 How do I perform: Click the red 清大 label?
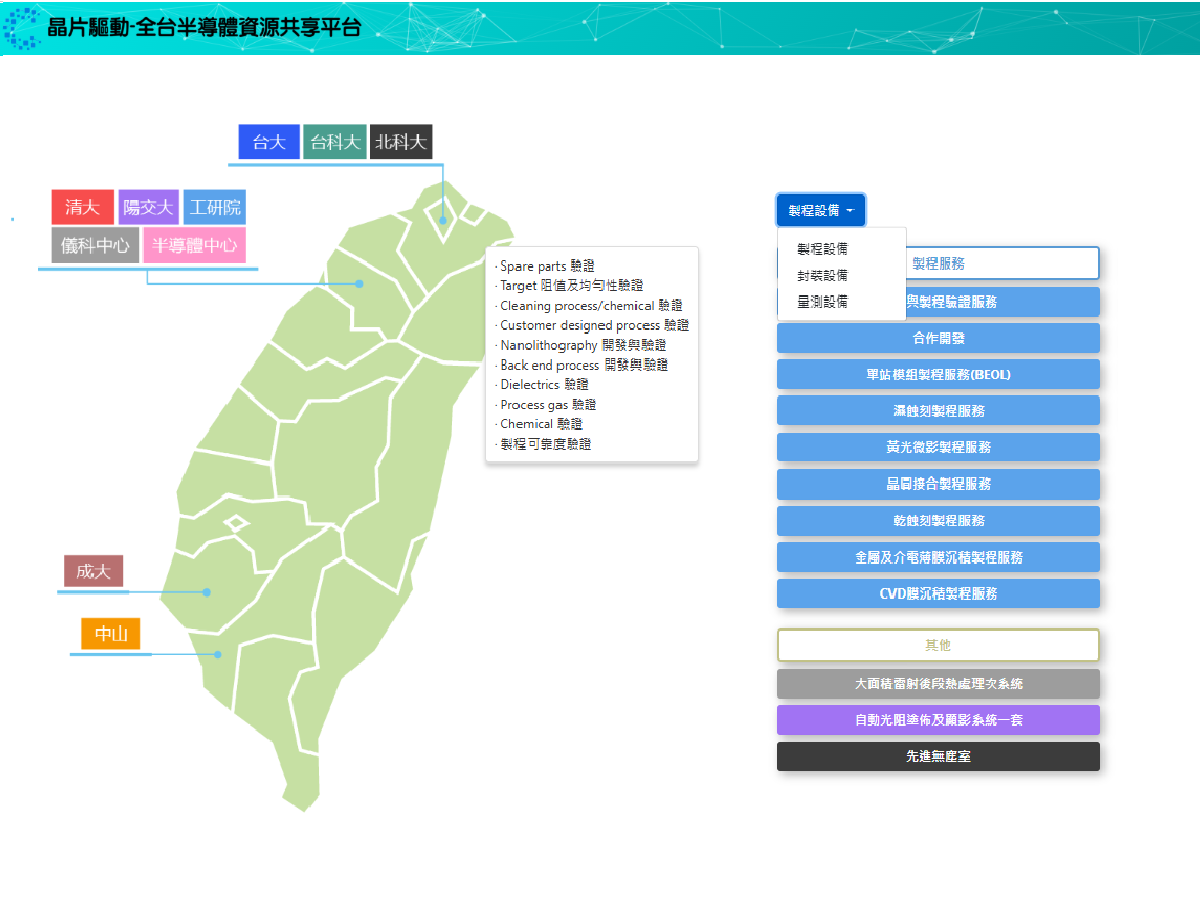pos(82,207)
